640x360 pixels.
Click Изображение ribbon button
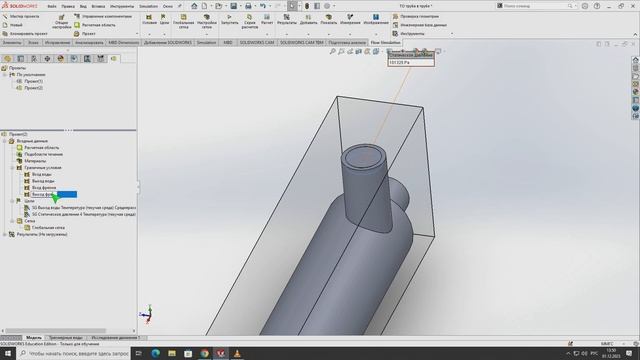click(x=376, y=19)
